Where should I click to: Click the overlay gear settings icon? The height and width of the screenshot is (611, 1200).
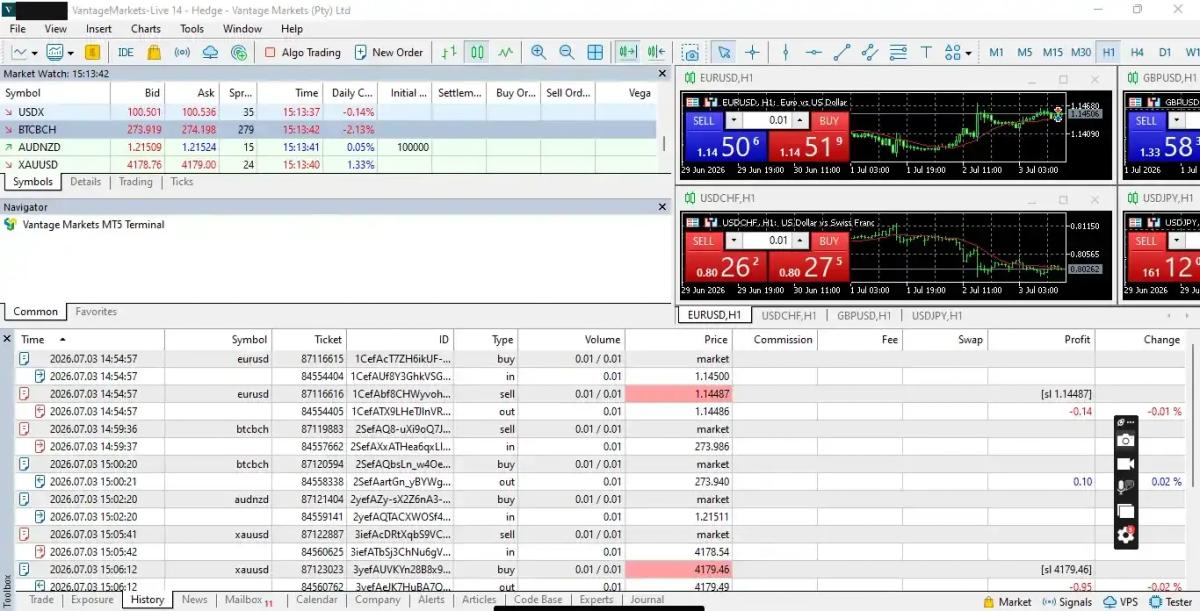(1125, 535)
